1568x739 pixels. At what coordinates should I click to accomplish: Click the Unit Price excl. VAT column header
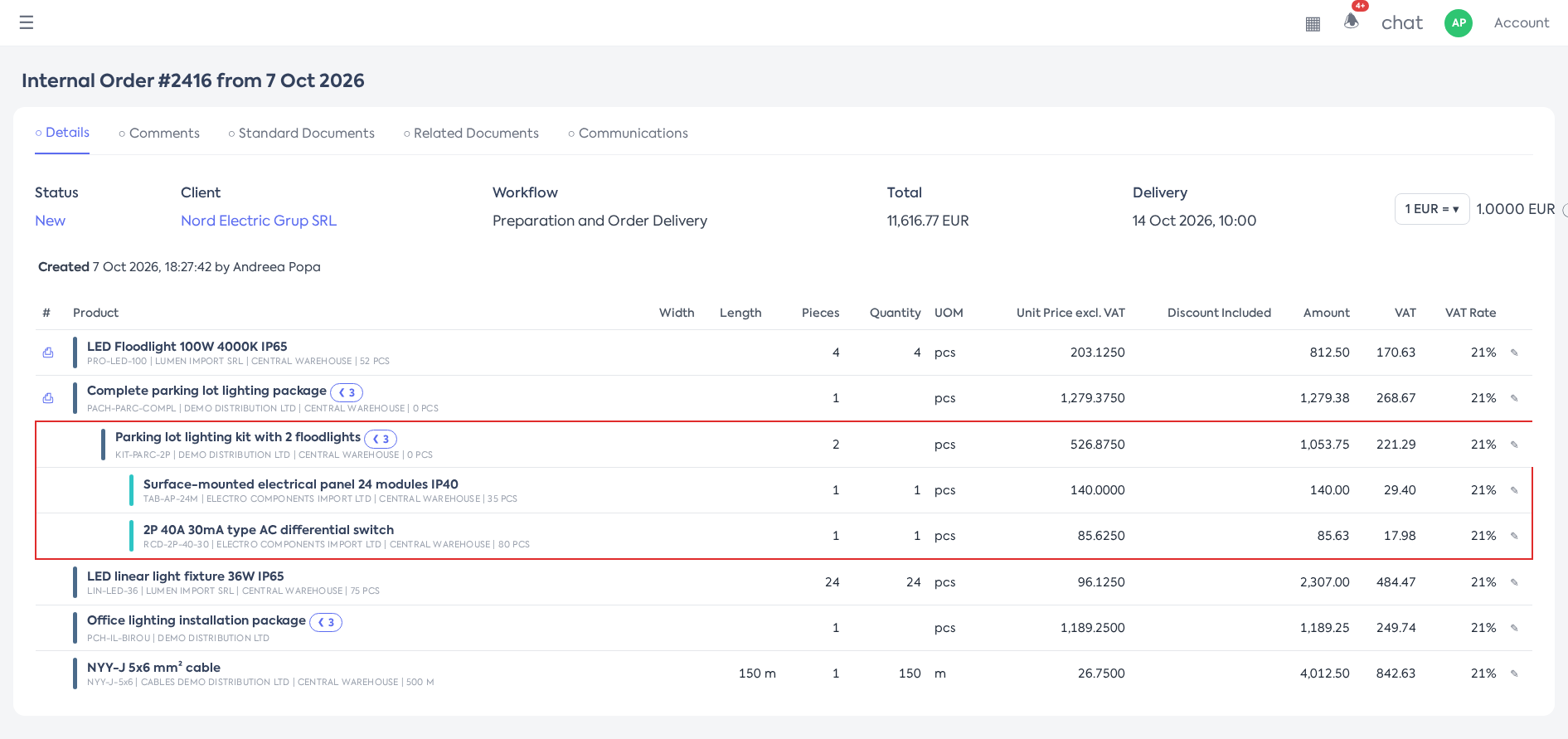(x=1070, y=313)
